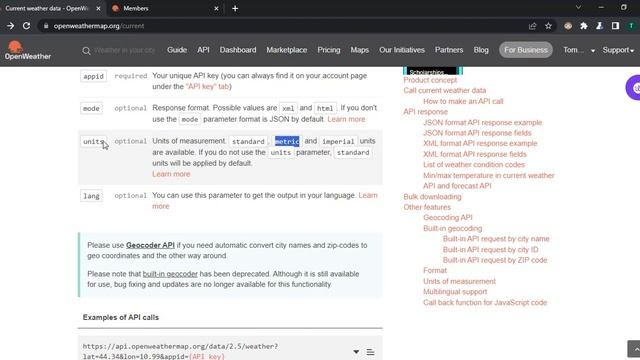Screen dimensions: 640x360
Task: Open Built-in API request by city name
Action: [496, 239]
